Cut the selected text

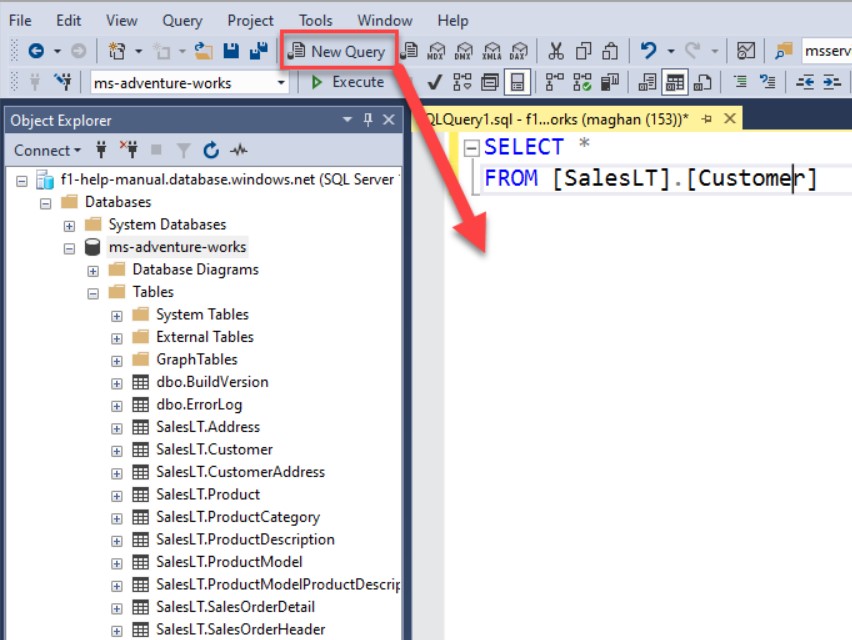[x=555, y=51]
